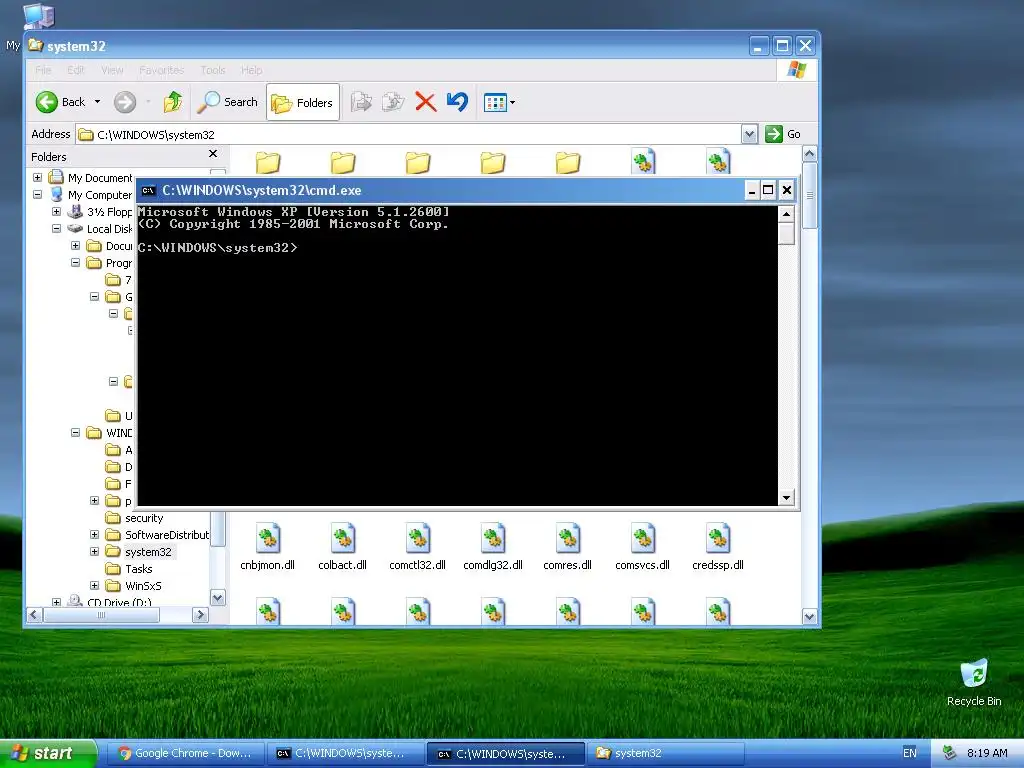Select the Recycle Bin desktop icon
Image resolution: width=1024 pixels, height=768 pixels.
coord(974,682)
